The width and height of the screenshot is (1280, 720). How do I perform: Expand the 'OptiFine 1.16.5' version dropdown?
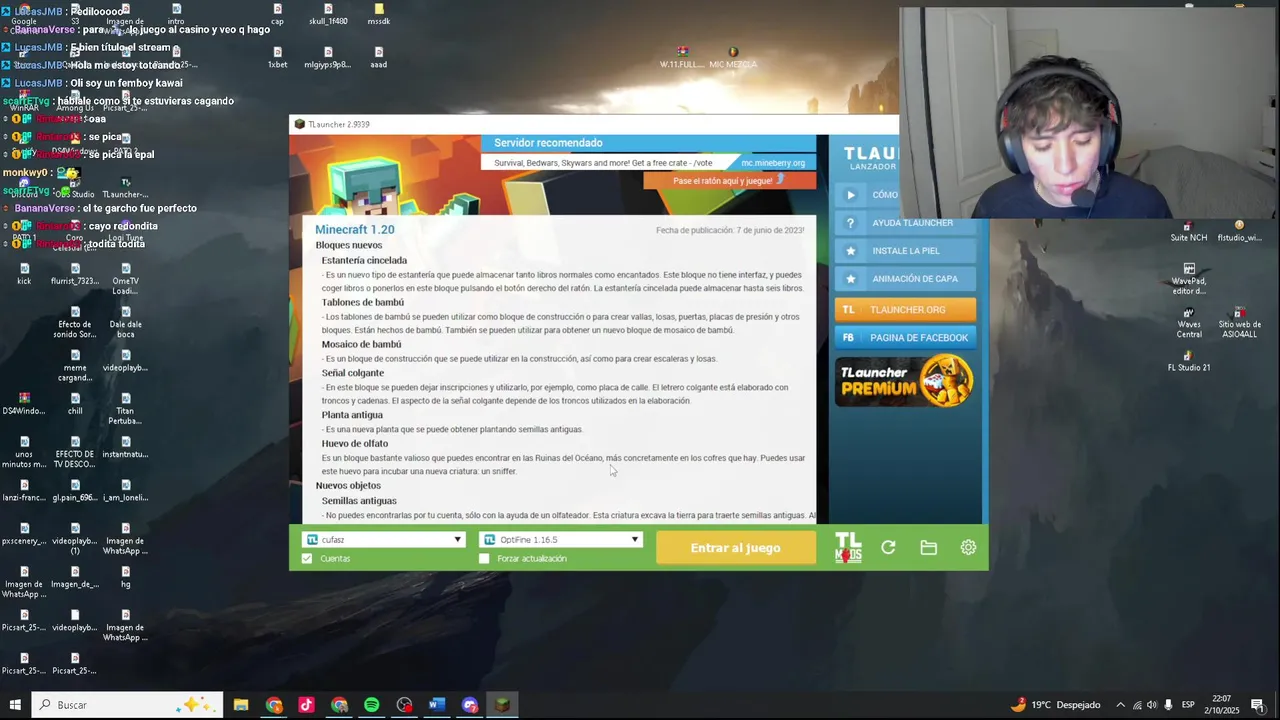(x=560, y=540)
